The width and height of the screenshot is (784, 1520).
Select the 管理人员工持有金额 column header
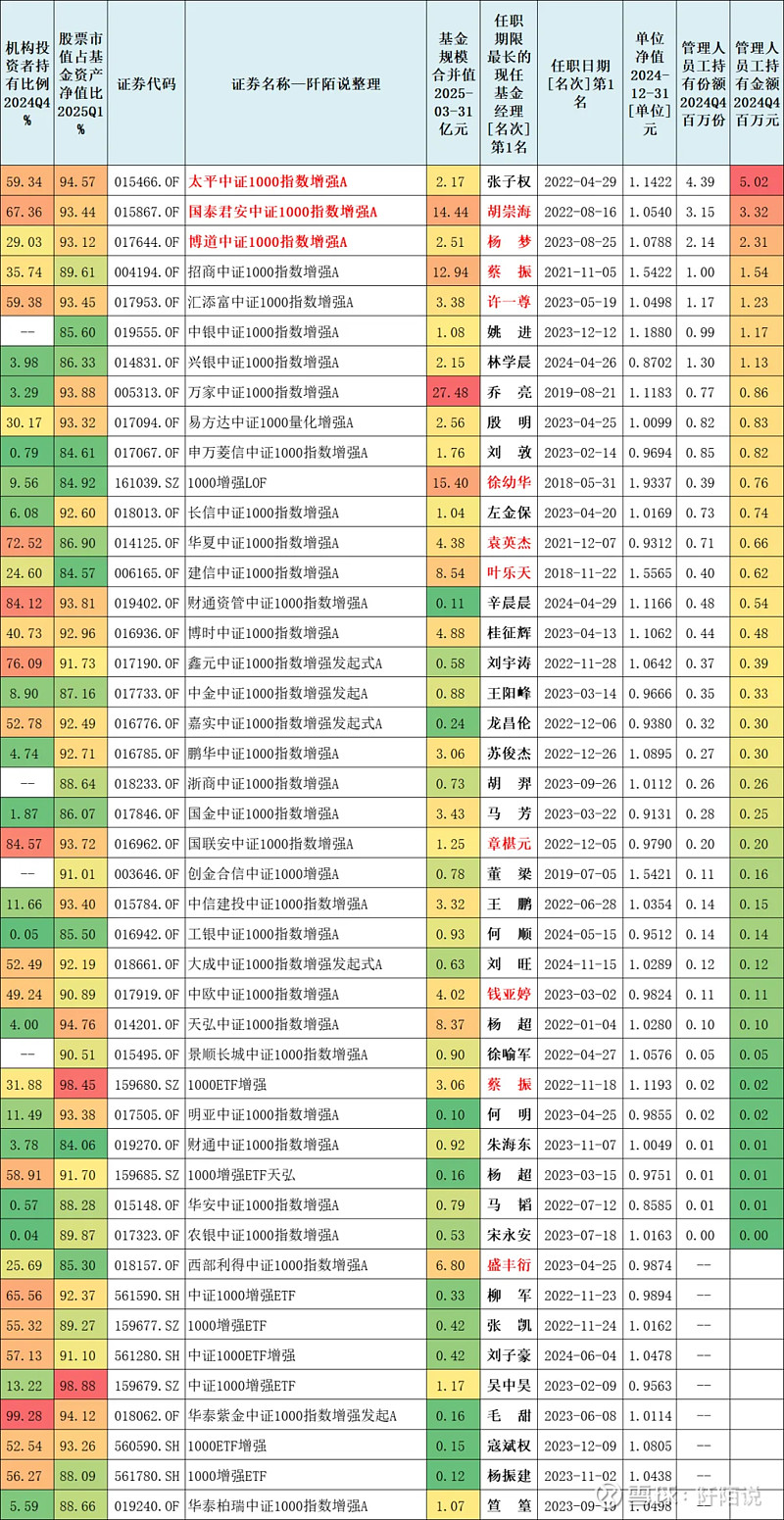[757, 83]
